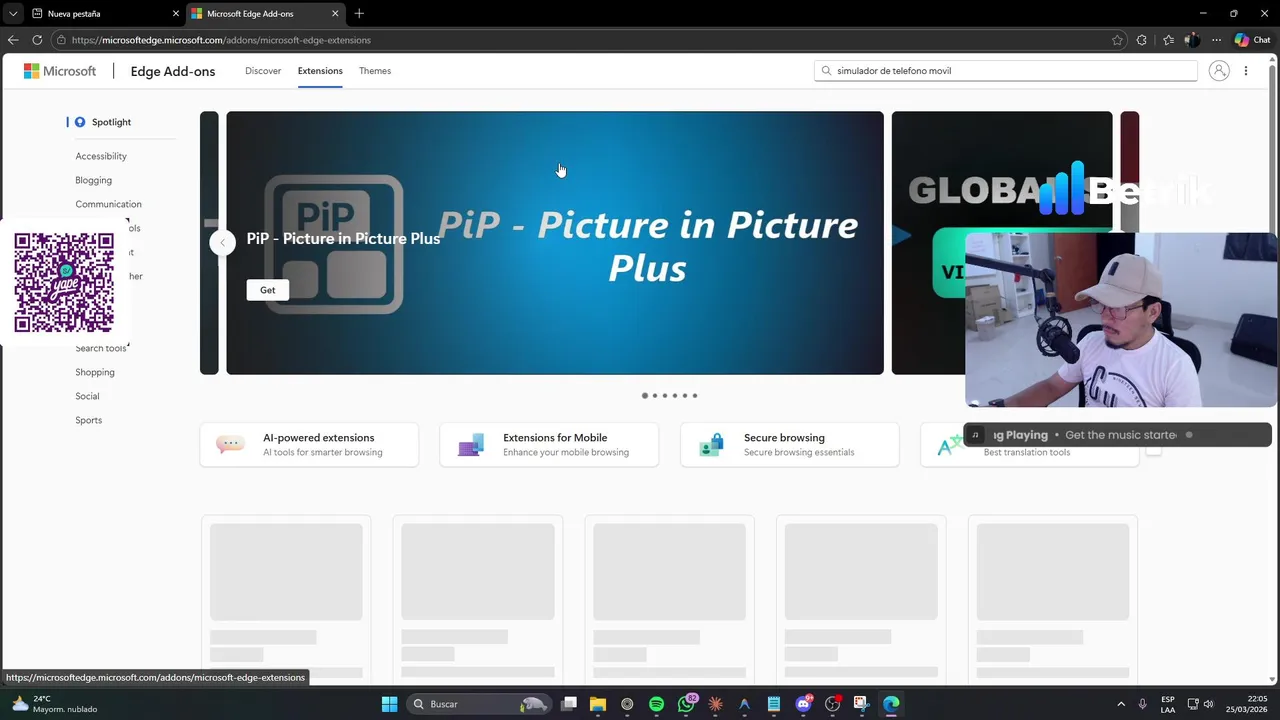Open the Blogging category
The width and height of the screenshot is (1280, 720).
pos(93,180)
